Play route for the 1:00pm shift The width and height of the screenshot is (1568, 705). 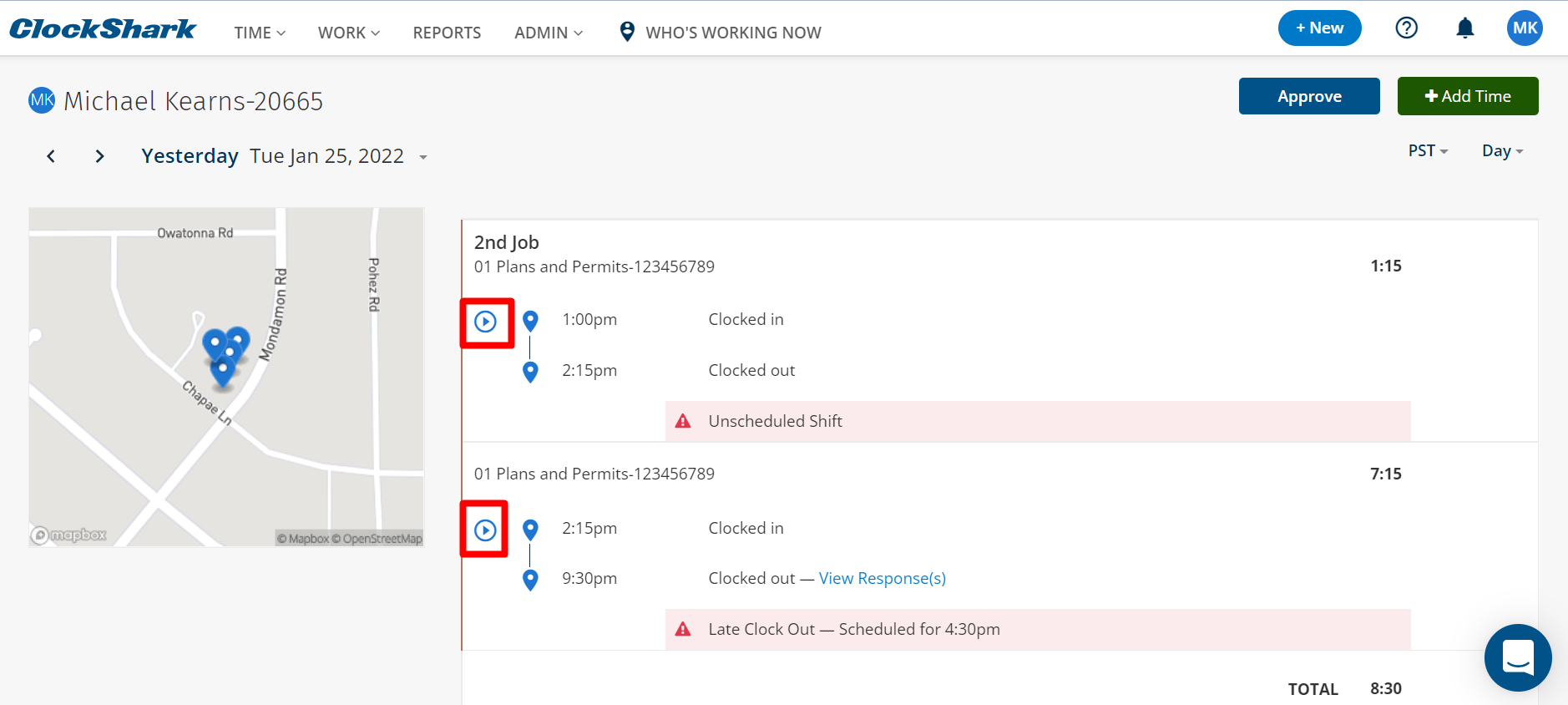485,322
